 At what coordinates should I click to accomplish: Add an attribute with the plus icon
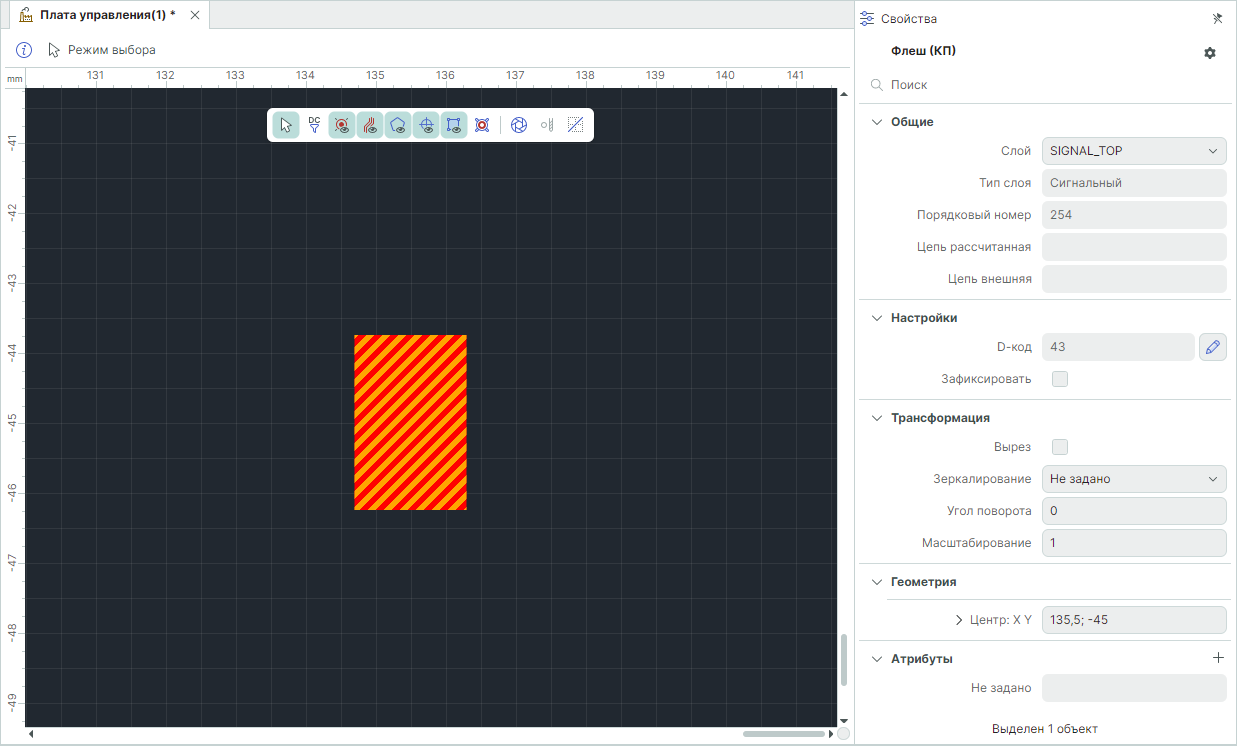(x=1218, y=658)
